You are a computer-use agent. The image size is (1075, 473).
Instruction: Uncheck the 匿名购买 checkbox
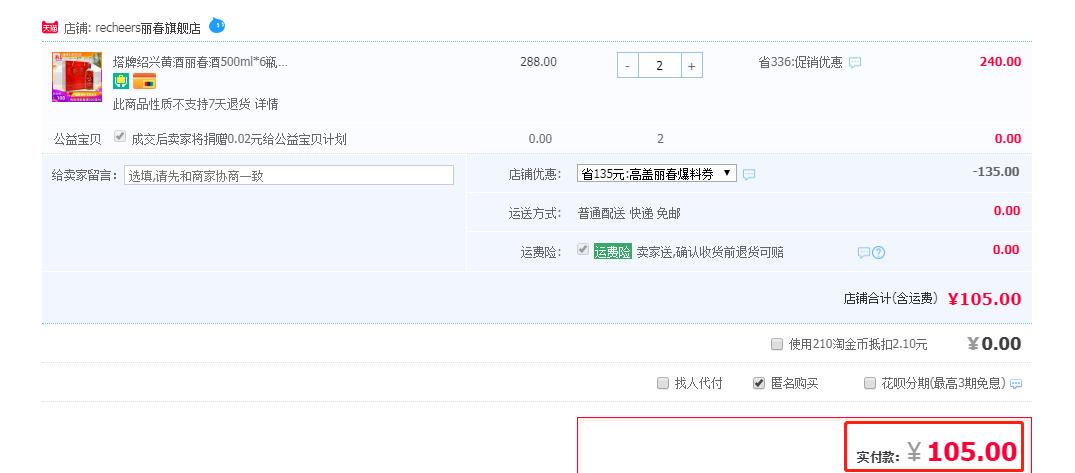click(x=758, y=383)
